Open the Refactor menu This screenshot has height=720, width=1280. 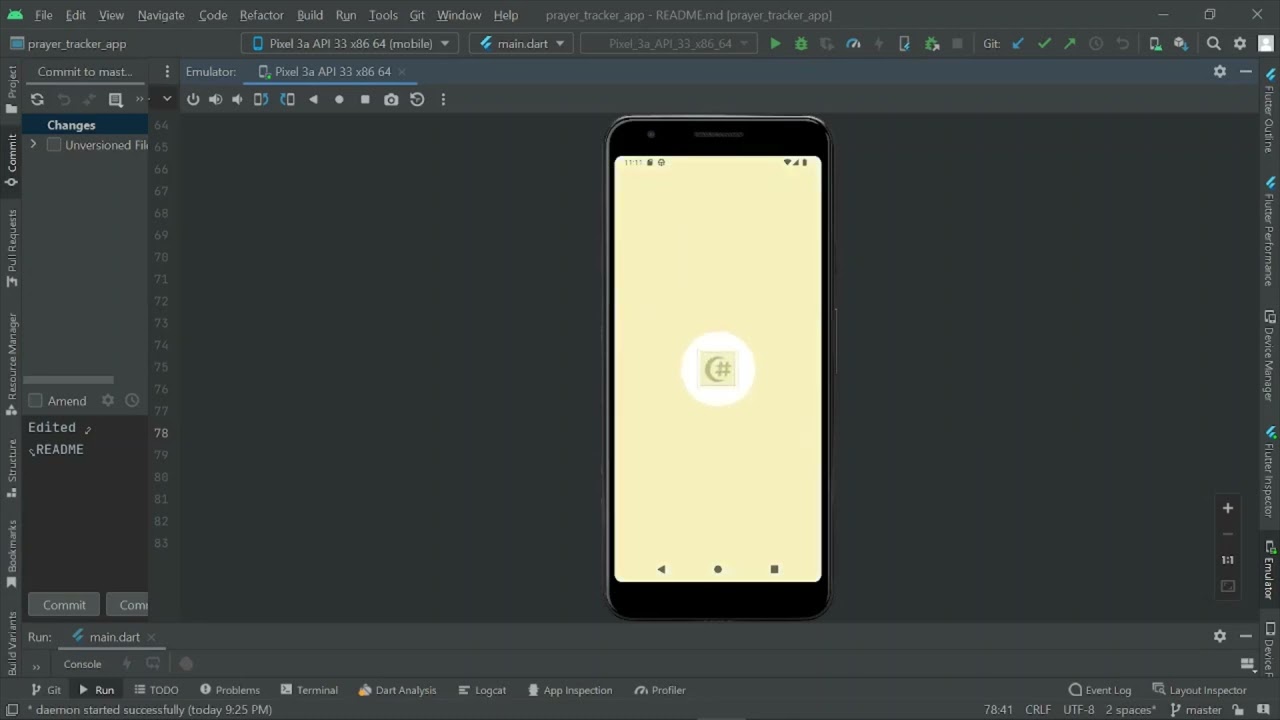point(261,15)
